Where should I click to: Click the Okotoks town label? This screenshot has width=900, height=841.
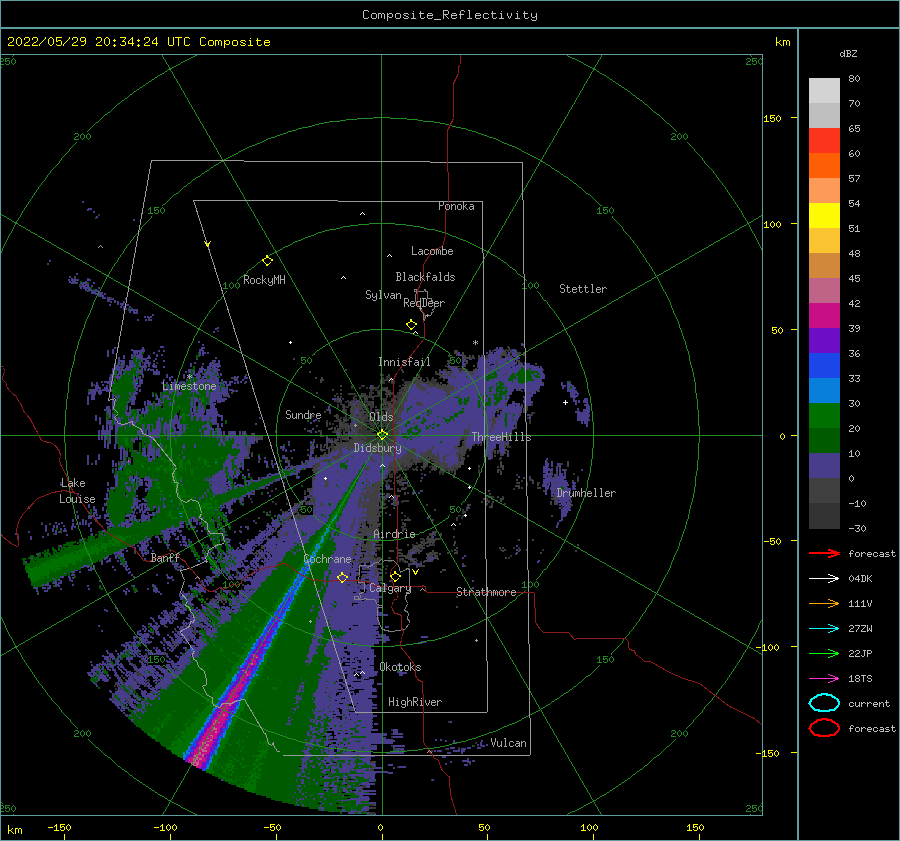point(400,667)
